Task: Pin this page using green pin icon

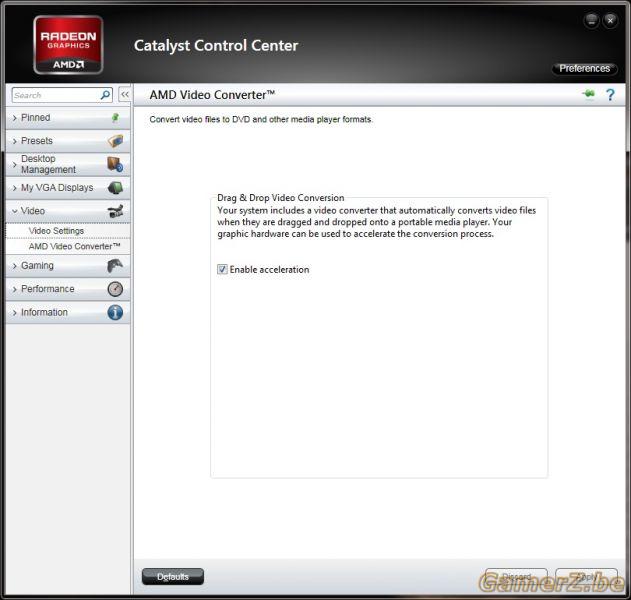Action: (588, 94)
